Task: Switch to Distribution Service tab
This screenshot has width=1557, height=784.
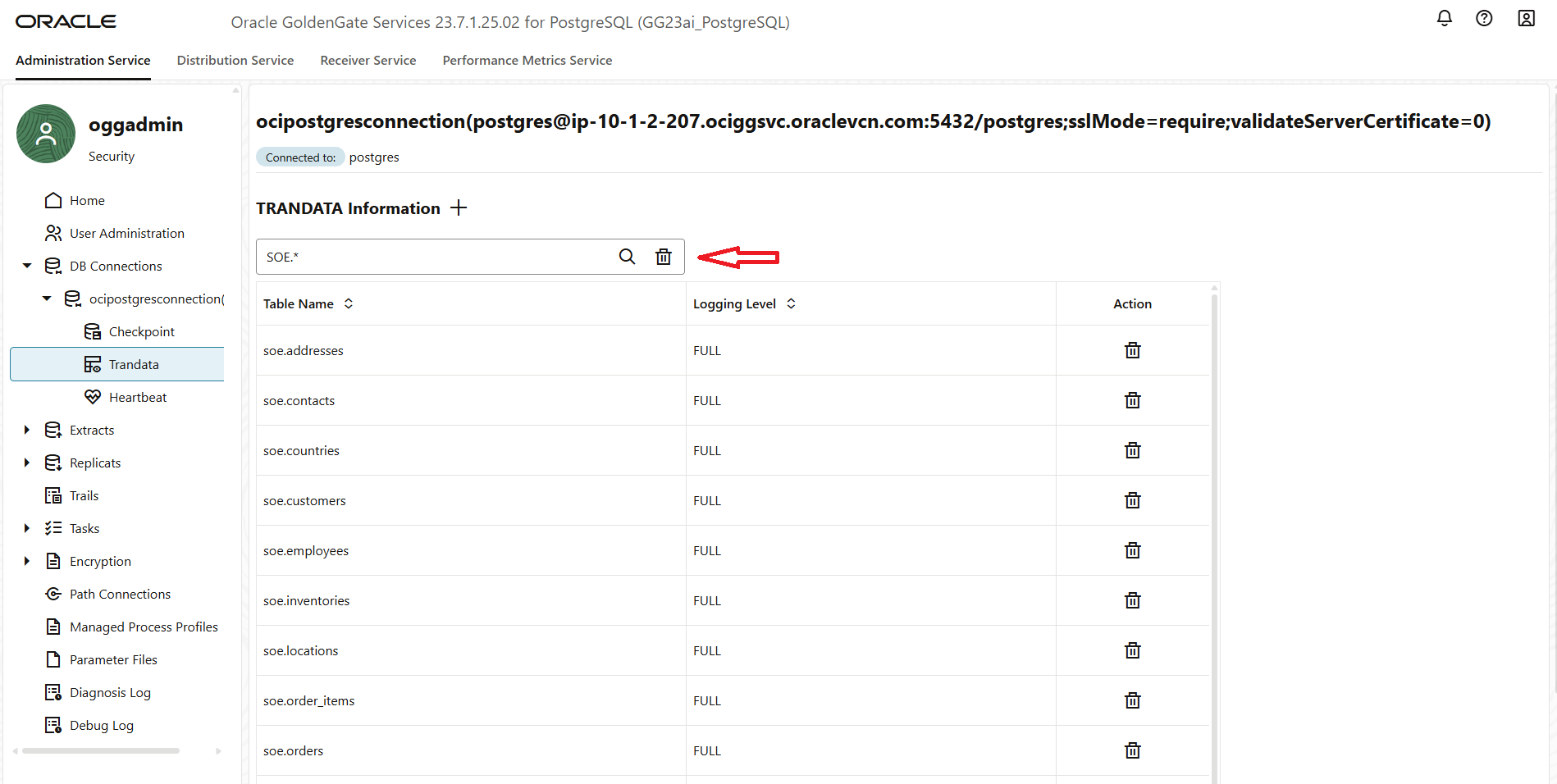Action: click(x=235, y=61)
